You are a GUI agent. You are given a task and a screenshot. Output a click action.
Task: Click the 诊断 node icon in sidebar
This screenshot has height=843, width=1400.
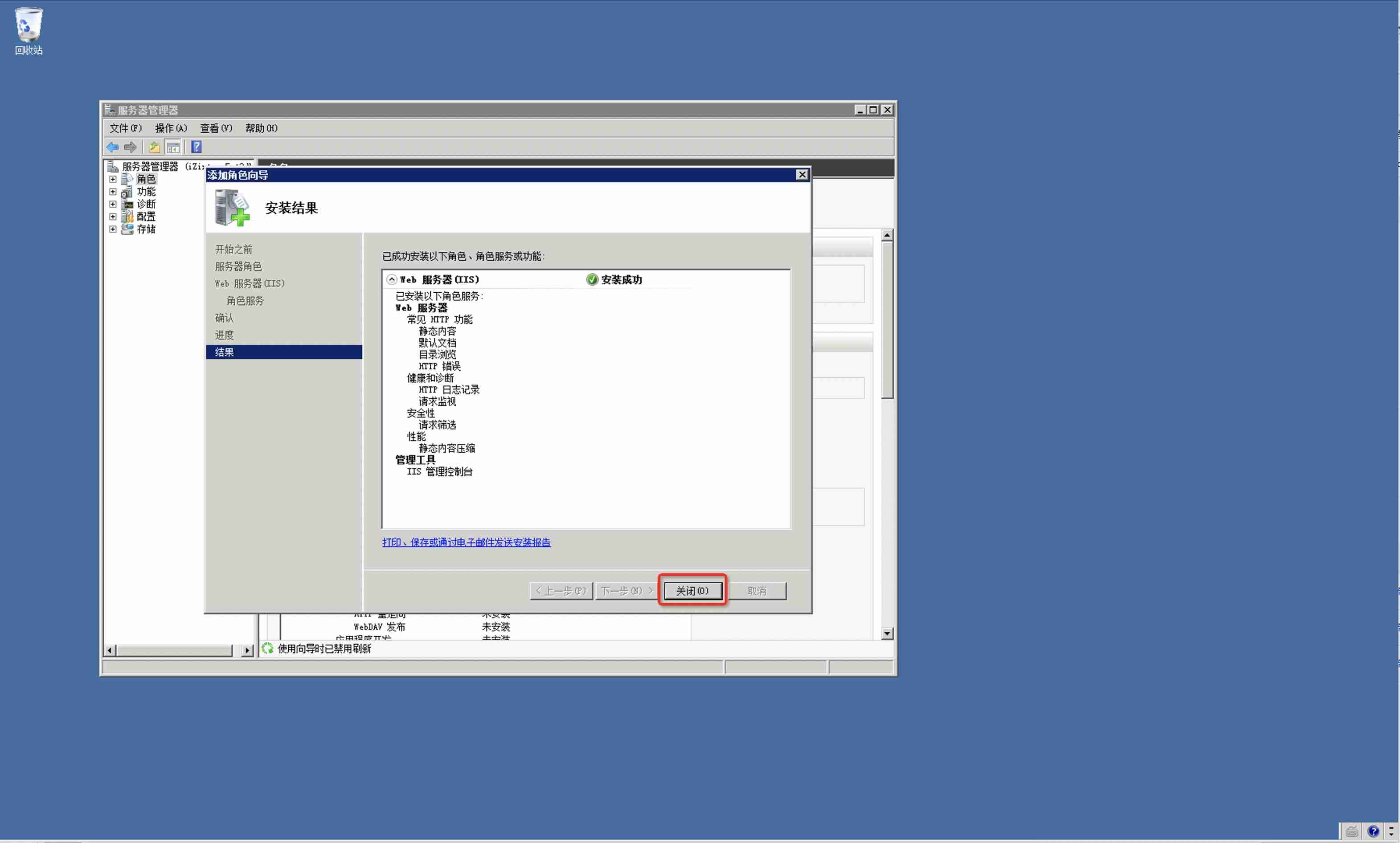(127, 204)
